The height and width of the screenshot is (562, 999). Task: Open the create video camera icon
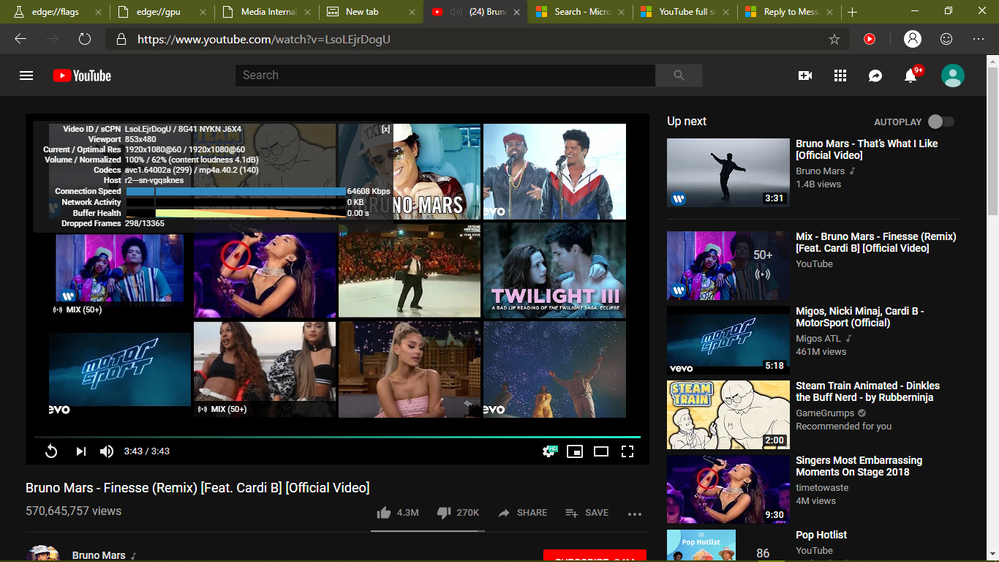coord(805,75)
